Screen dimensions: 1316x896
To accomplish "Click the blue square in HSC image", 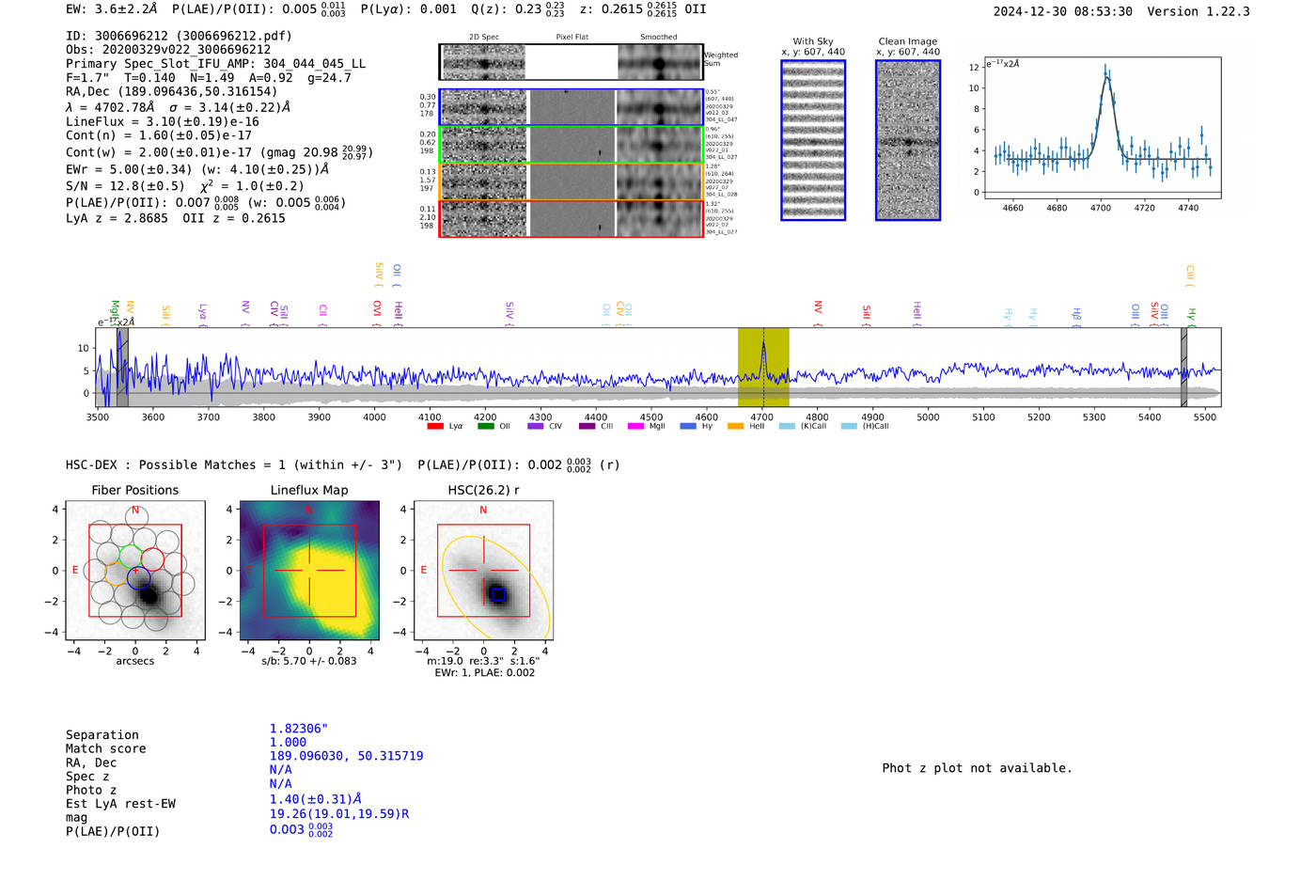I will [498, 594].
